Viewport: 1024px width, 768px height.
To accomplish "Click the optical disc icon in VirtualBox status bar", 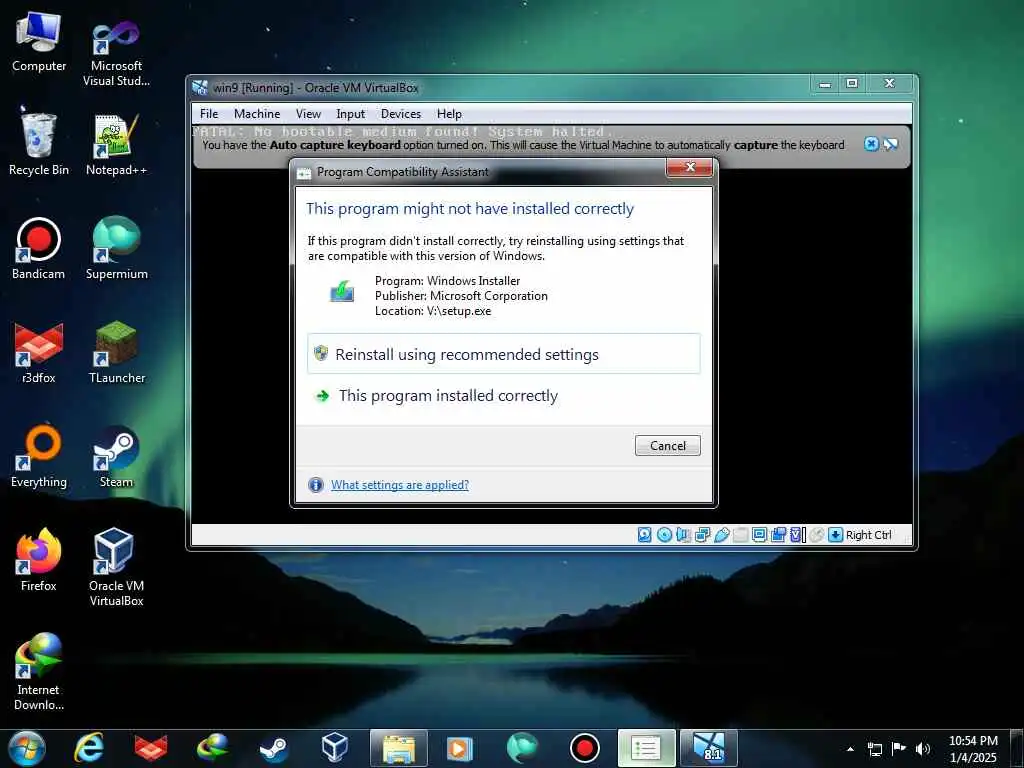I will pos(664,535).
